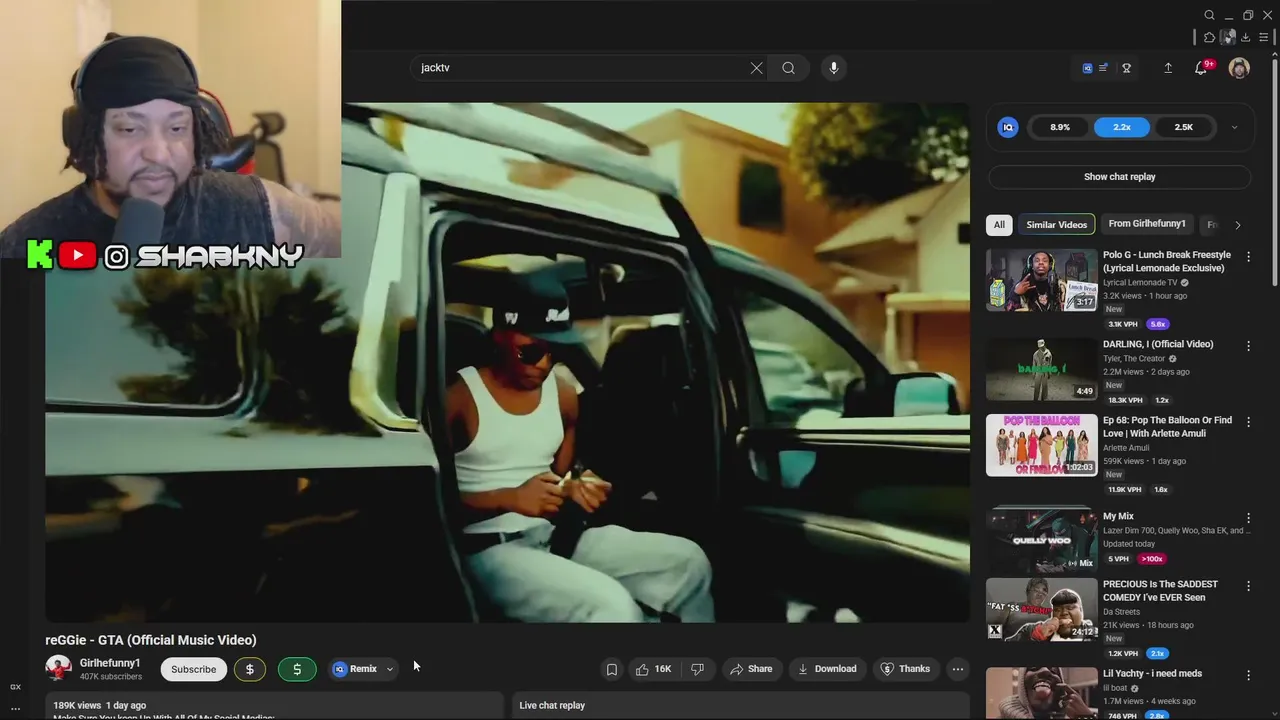
Task: Open browser extensions puzzle icon
Action: click(x=1209, y=37)
